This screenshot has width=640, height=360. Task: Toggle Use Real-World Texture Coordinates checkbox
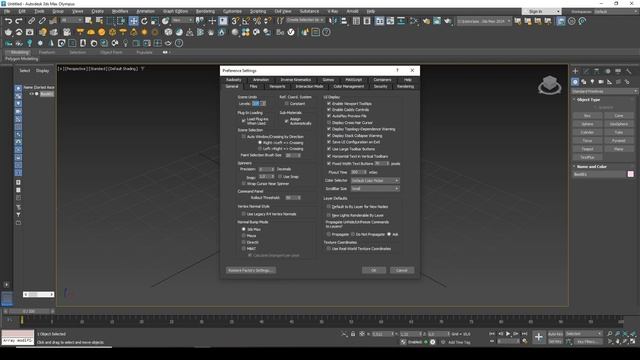pyautogui.click(x=329, y=249)
